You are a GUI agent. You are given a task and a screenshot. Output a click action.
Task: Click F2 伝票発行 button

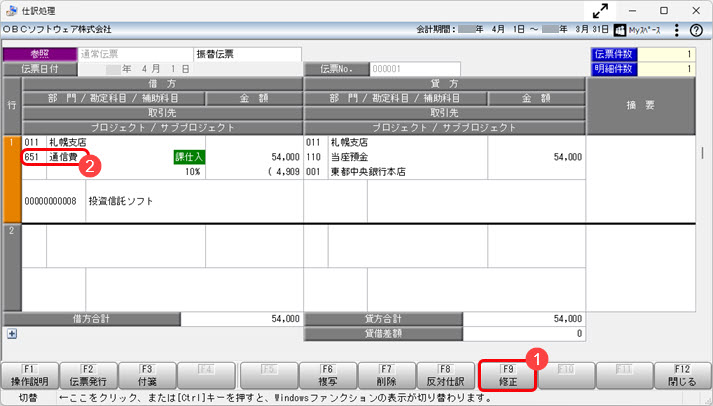89,376
